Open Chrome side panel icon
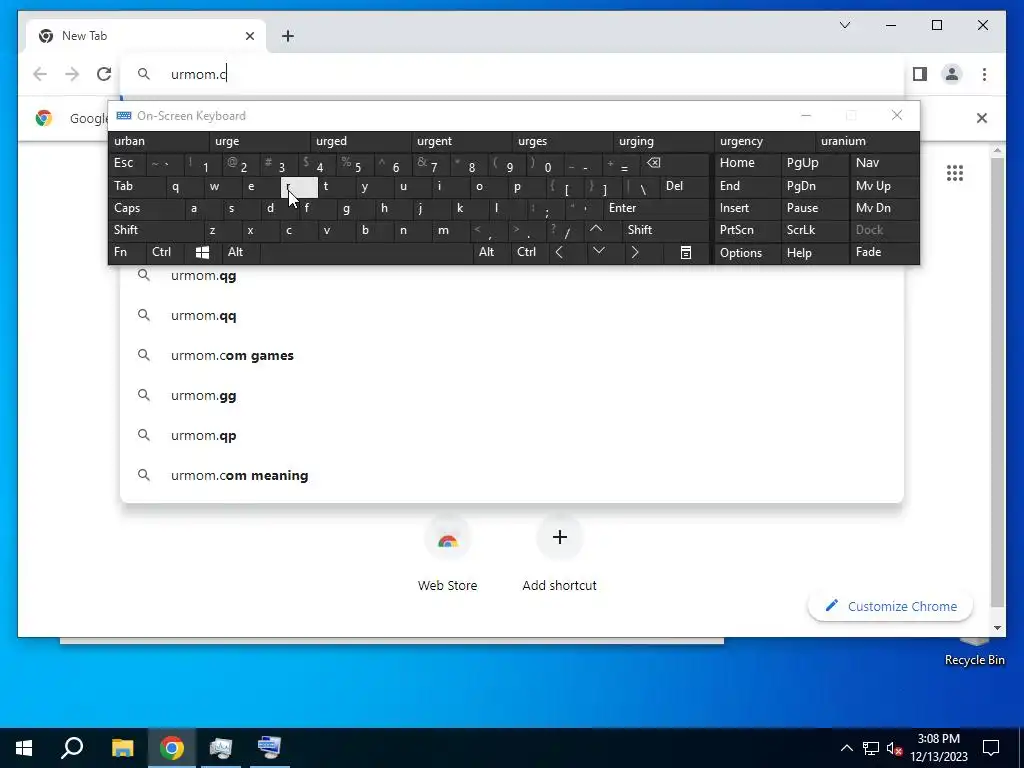 coord(920,74)
